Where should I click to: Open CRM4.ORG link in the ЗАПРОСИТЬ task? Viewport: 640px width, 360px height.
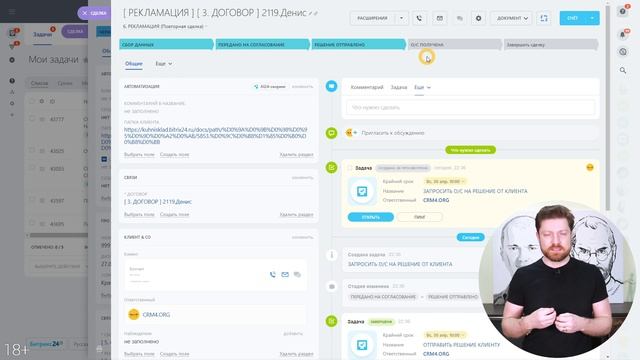[x=436, y=200]
